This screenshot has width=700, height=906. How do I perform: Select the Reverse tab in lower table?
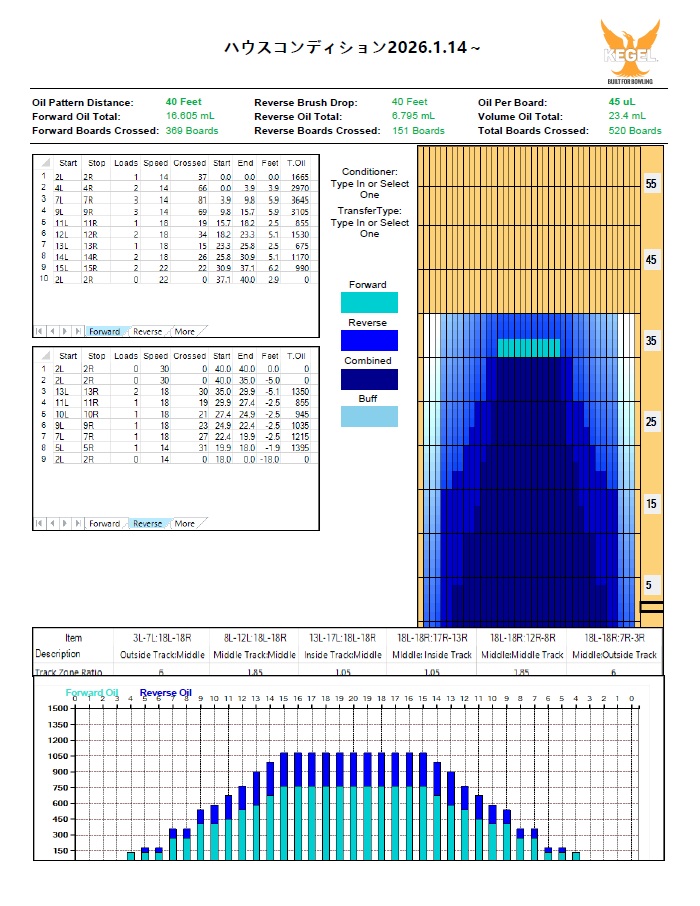point(147,523)
